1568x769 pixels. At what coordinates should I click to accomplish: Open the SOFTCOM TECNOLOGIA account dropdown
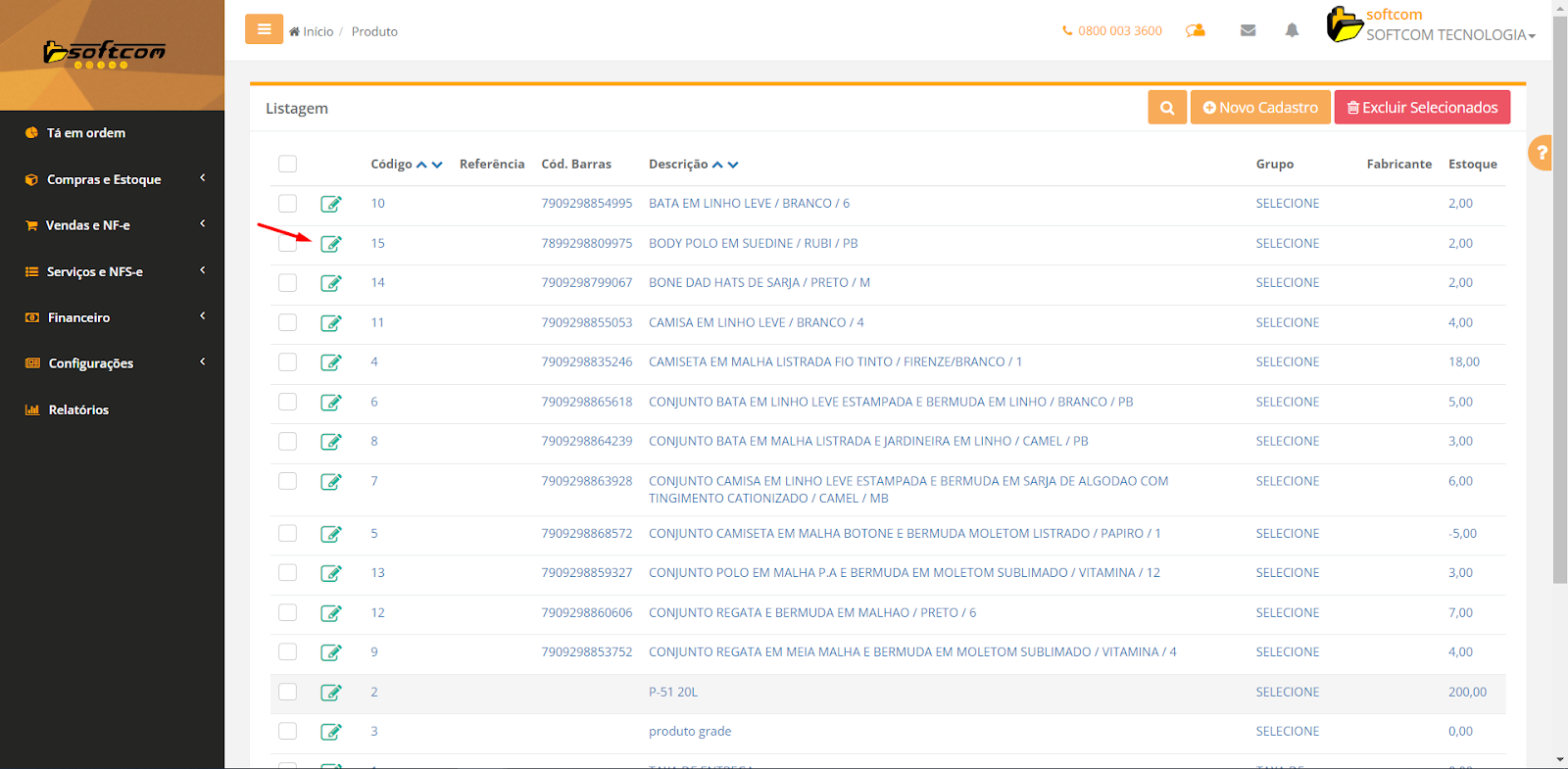pos(1449,35)
